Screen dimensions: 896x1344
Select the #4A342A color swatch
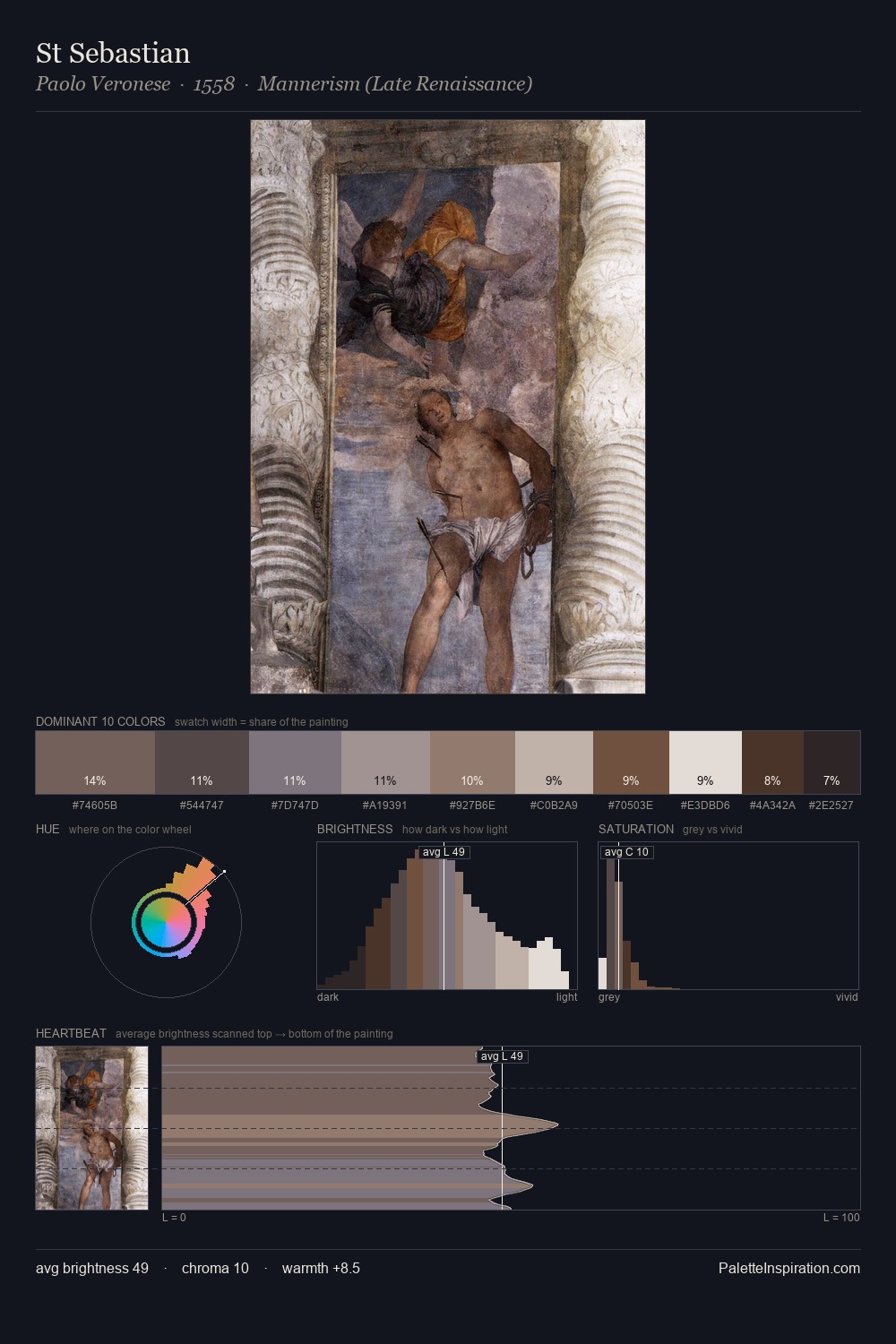click(772, 762)
